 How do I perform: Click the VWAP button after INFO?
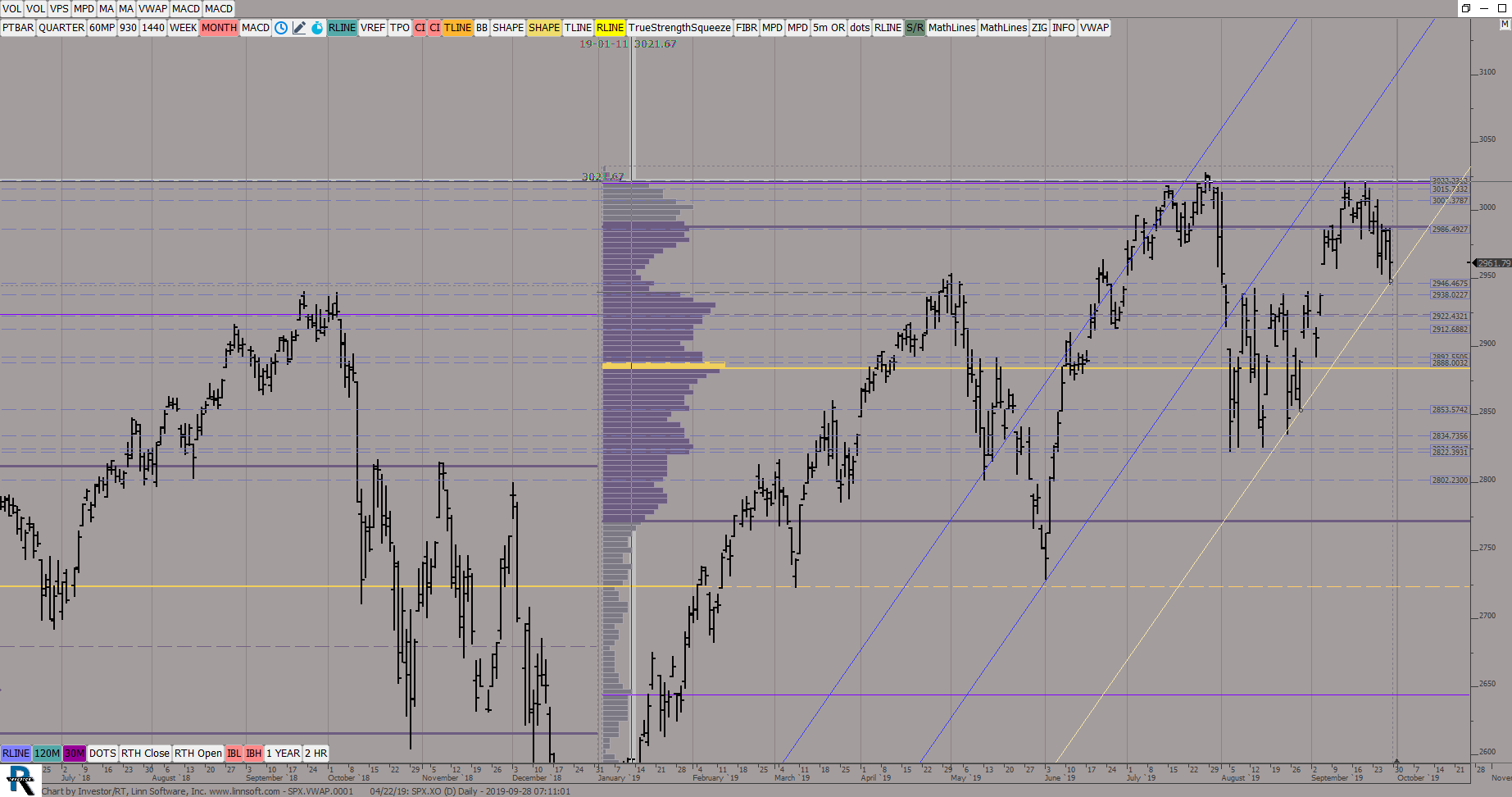(1094, 28)
